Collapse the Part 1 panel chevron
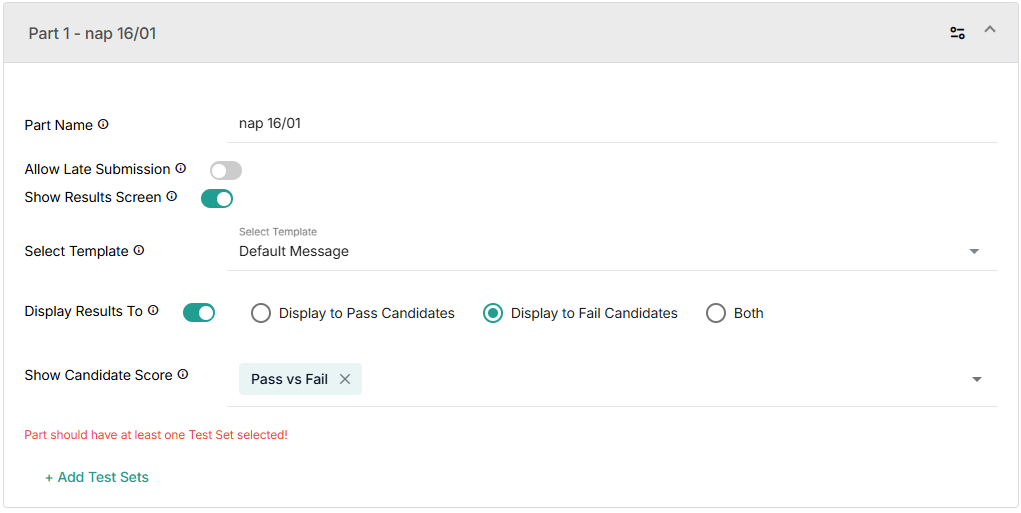The height and width of the screenshot is (513, 1021). pyautogui.click(x=990, y=30)
